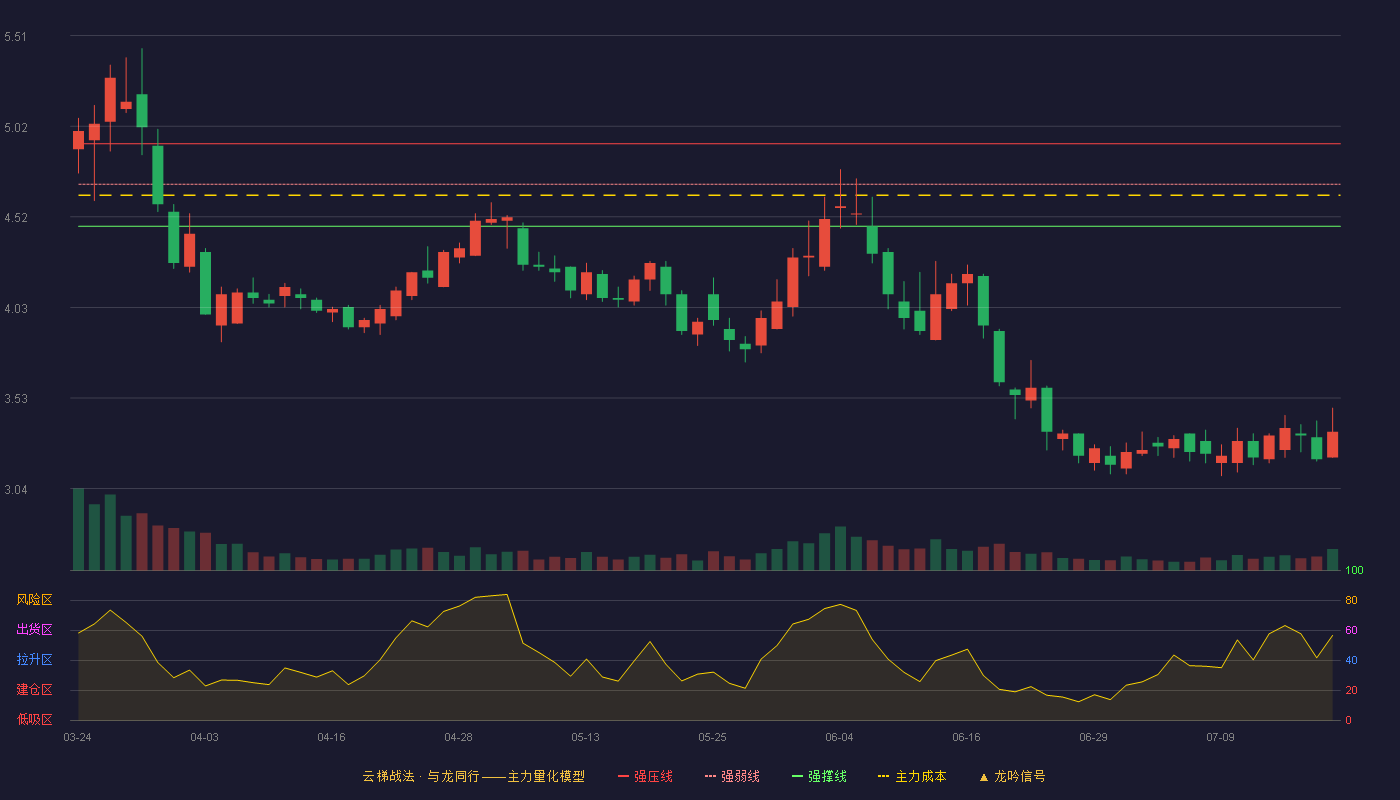Click the 5.51 price axis label
The height and width of the screenshot is (800, 1400).
click(x=15, y=37)
